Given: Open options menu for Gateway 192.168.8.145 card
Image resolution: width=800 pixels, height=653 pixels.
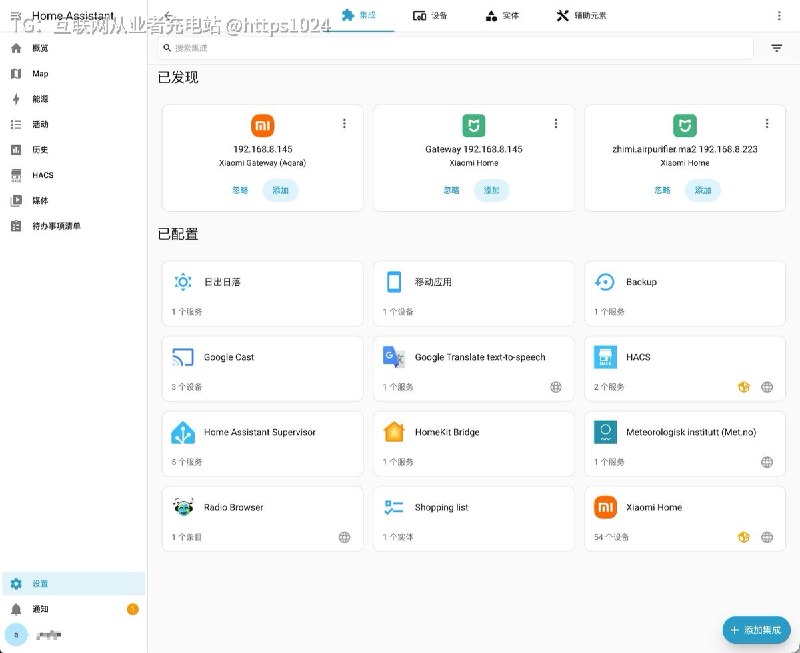Looking at the screenshot, I should pyautogui.click(x=556, y=123).
